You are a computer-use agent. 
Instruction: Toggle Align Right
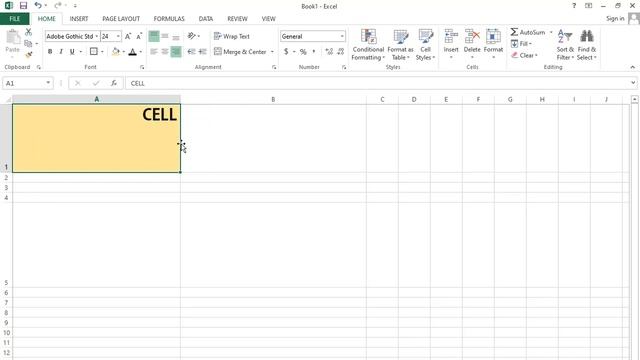(x=176, y=51)
